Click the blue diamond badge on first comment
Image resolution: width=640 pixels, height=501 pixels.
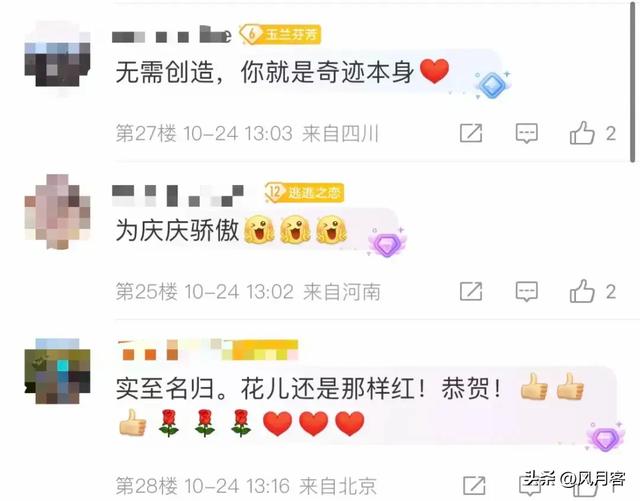pos(492,85)
